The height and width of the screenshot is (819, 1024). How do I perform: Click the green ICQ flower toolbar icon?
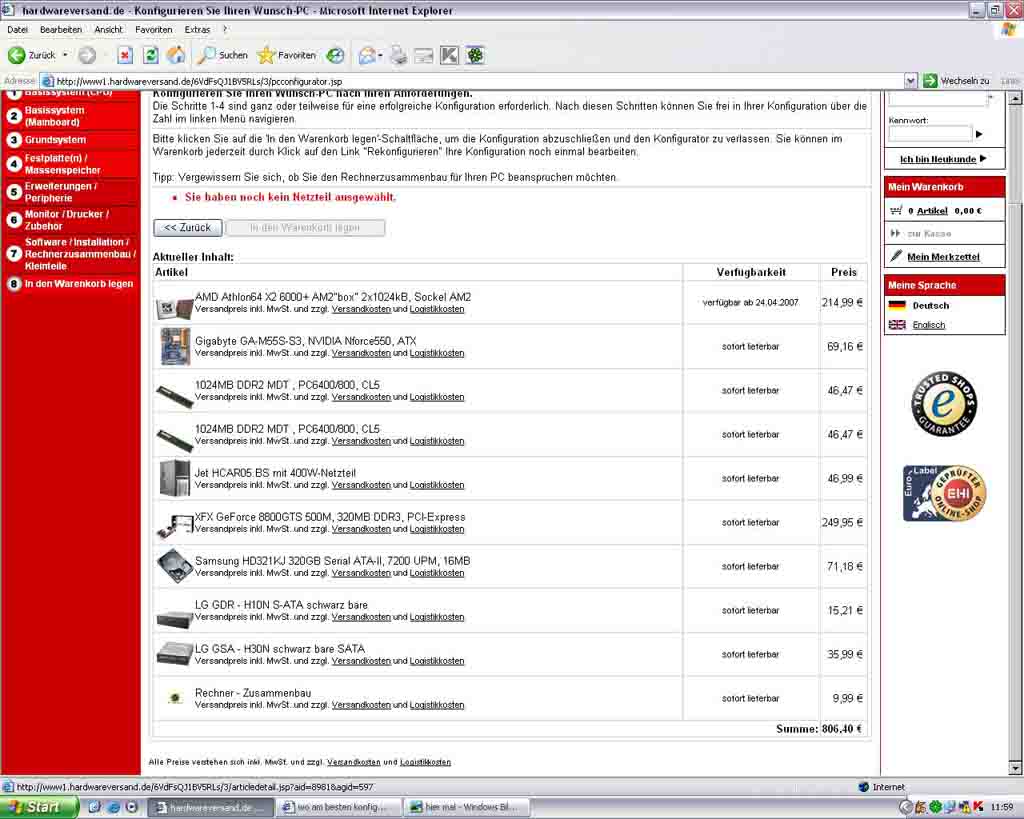[475, 56]
